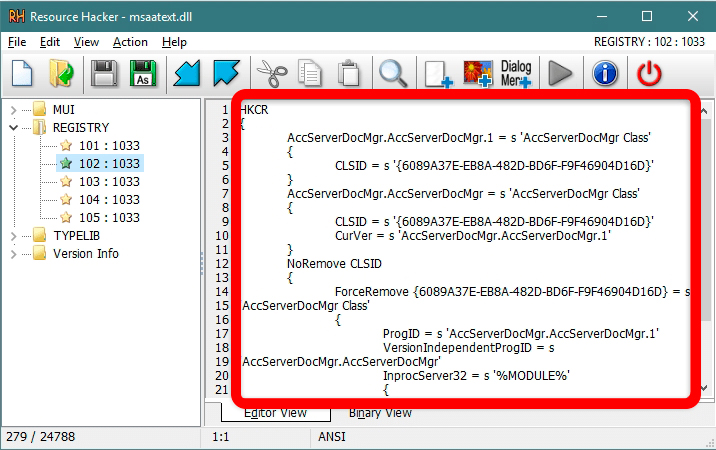The image size is (716, 450).
Task: Open the Edit menu
Action: click(x=50, y=42)
